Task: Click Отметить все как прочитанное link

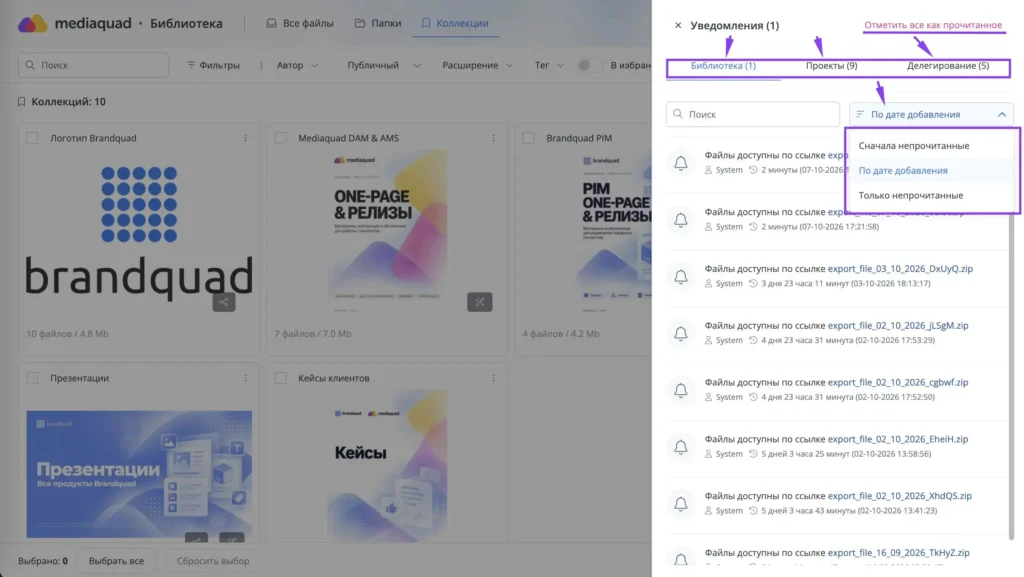Action: [x=933, y=25]
